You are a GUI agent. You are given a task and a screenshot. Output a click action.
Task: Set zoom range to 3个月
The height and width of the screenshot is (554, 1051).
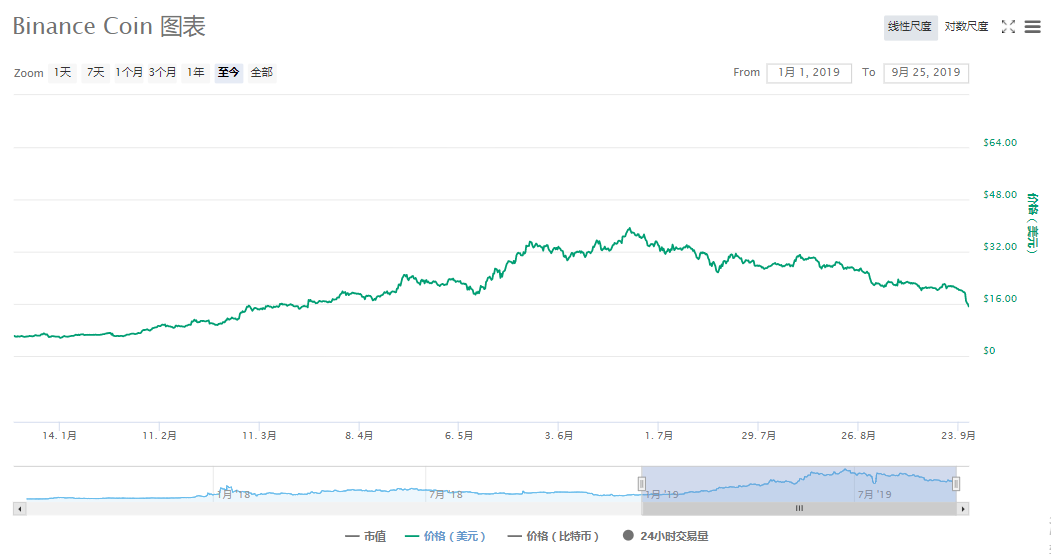click(x=162, y=72)
